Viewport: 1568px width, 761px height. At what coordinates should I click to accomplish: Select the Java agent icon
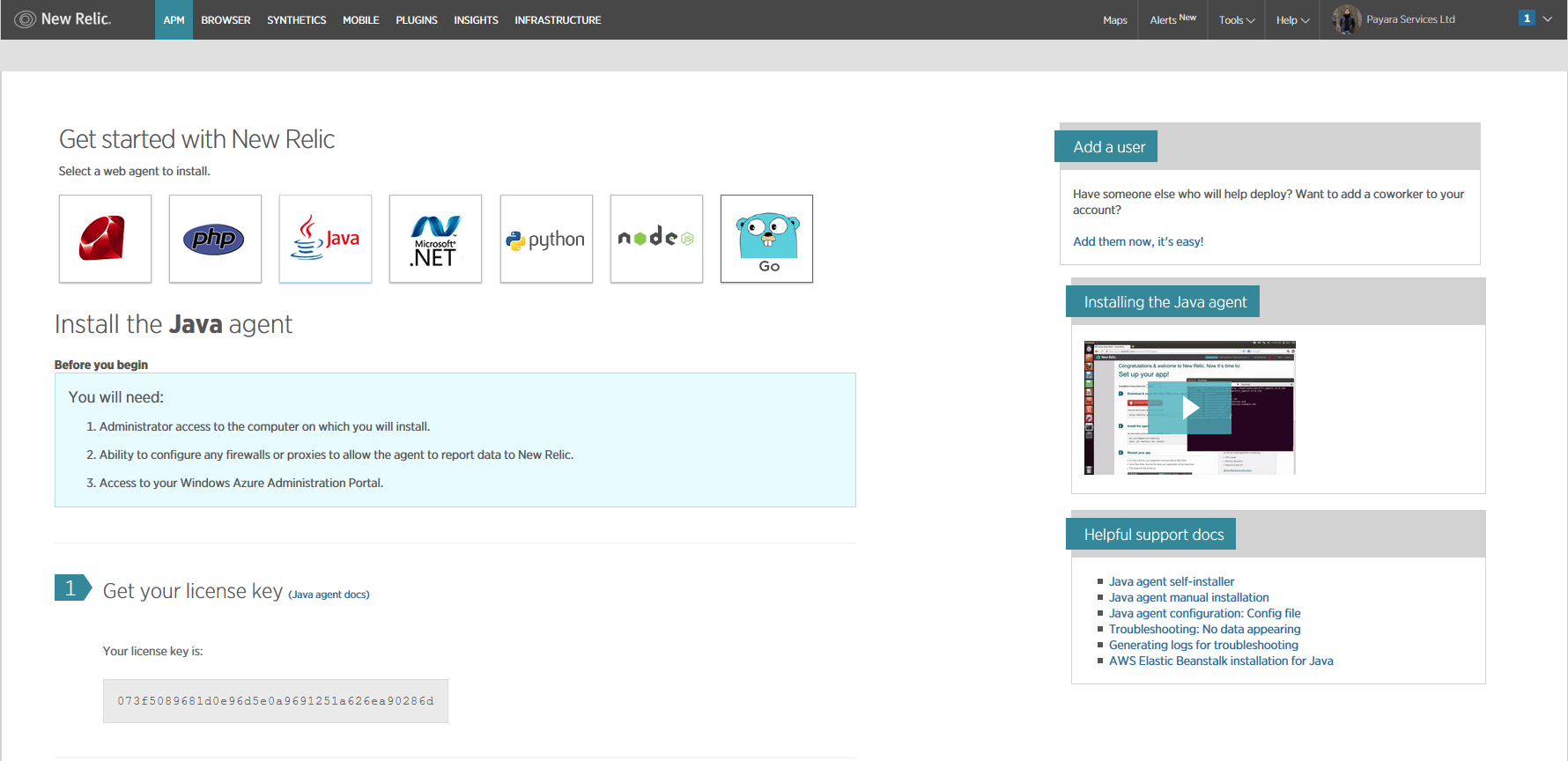[325, 239]
